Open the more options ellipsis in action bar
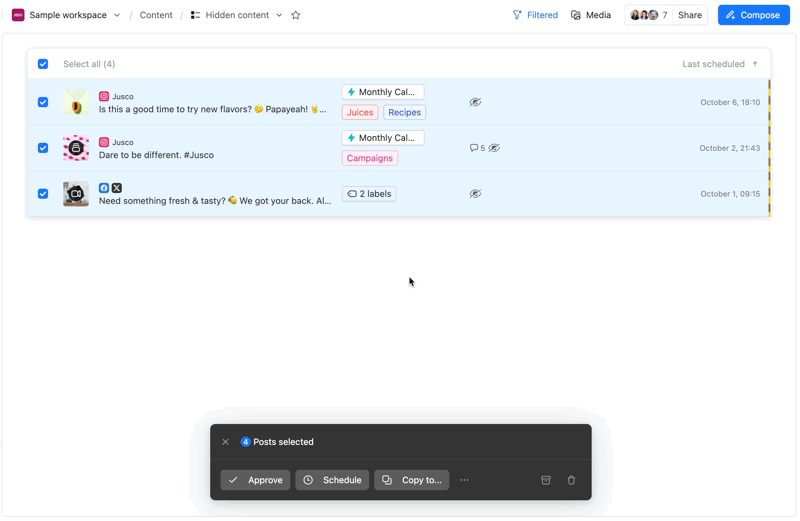800x521 pixels. (x=464, y=480)
